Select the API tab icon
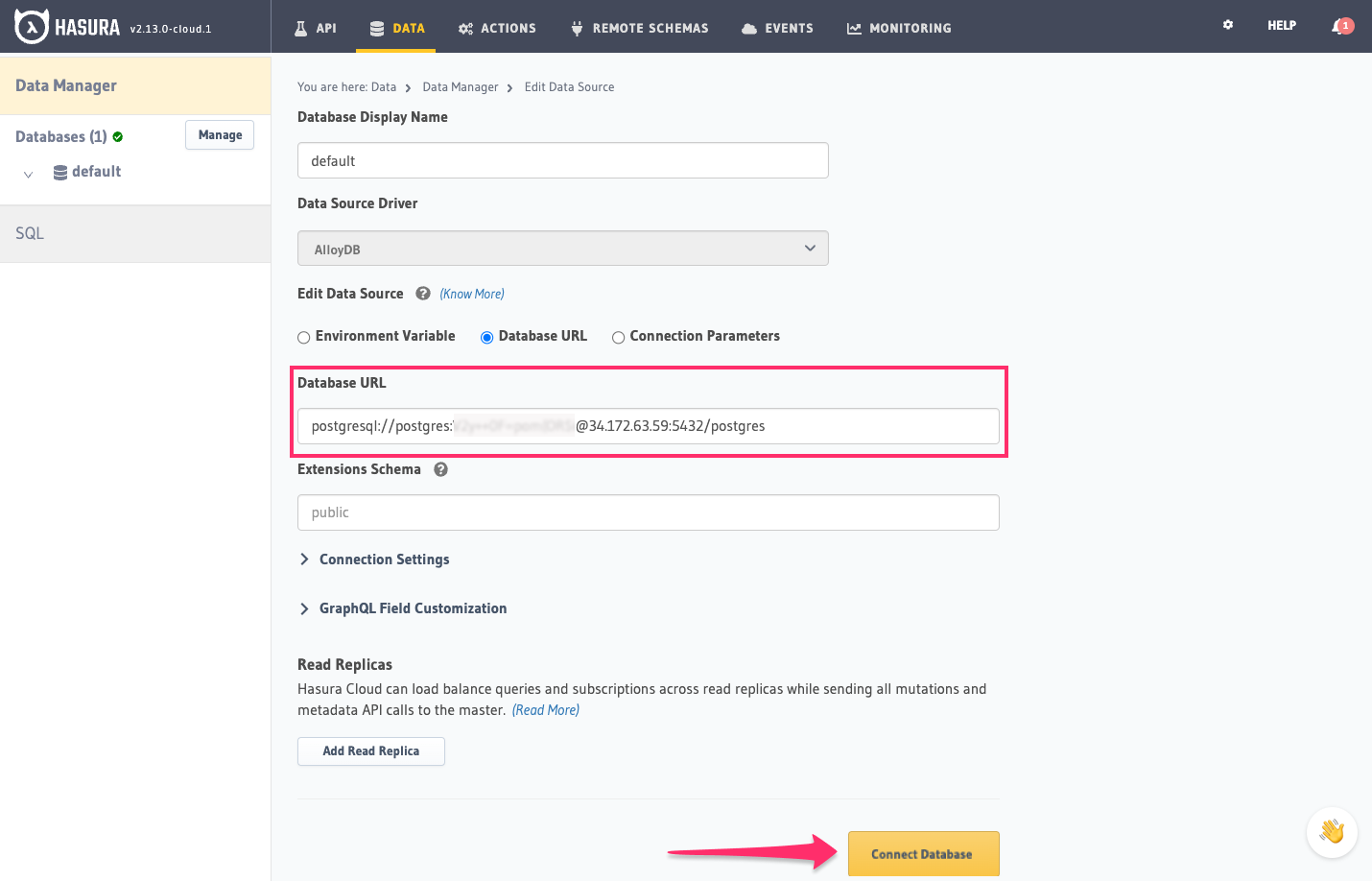 [300, 27]
